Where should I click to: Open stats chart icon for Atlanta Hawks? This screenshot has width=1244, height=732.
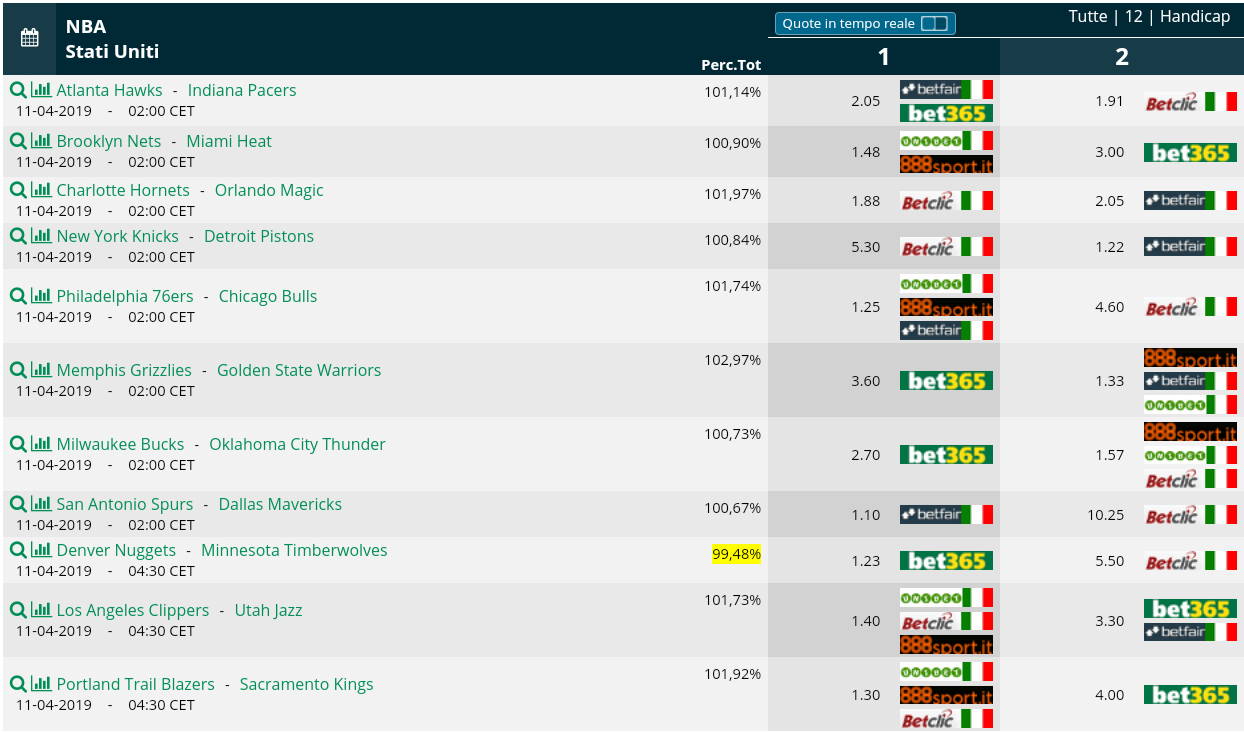41,90
